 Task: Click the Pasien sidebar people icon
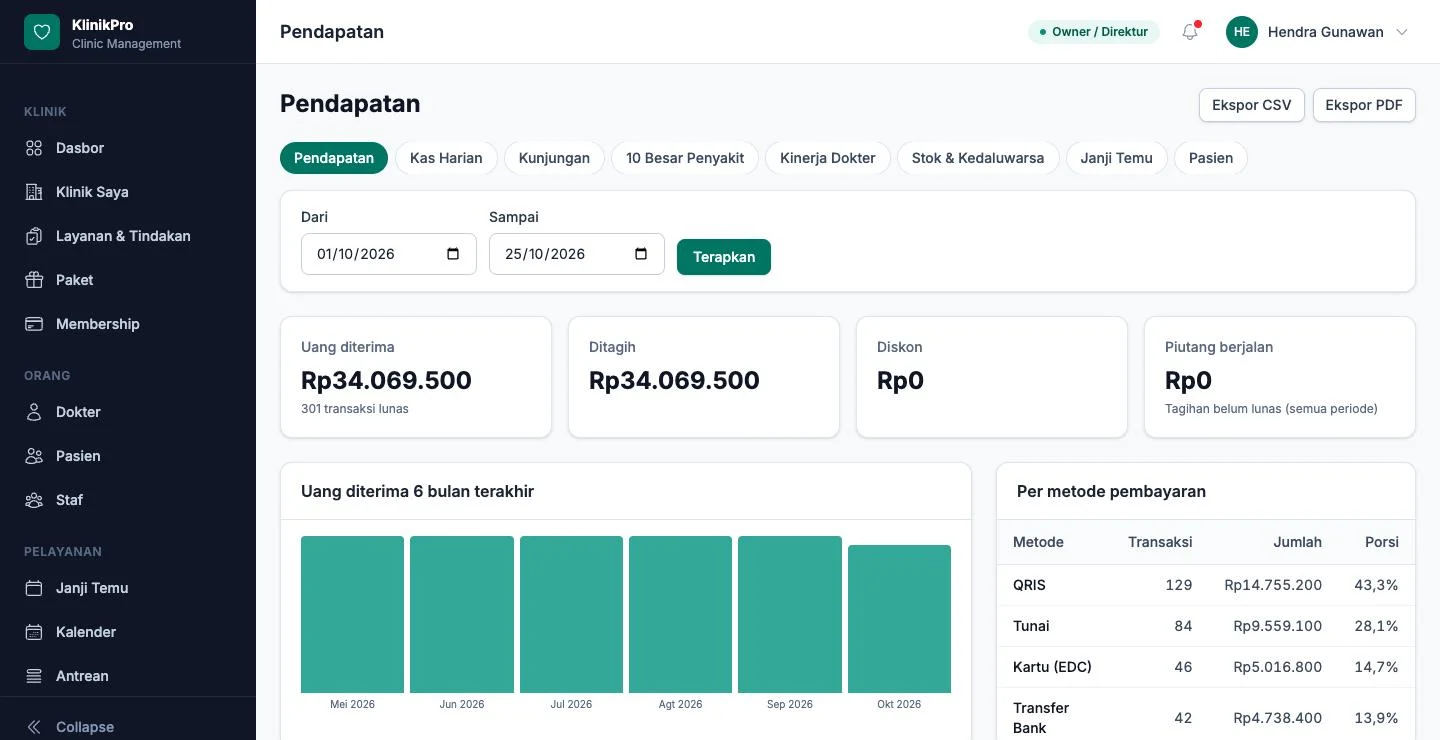[34, 456]
